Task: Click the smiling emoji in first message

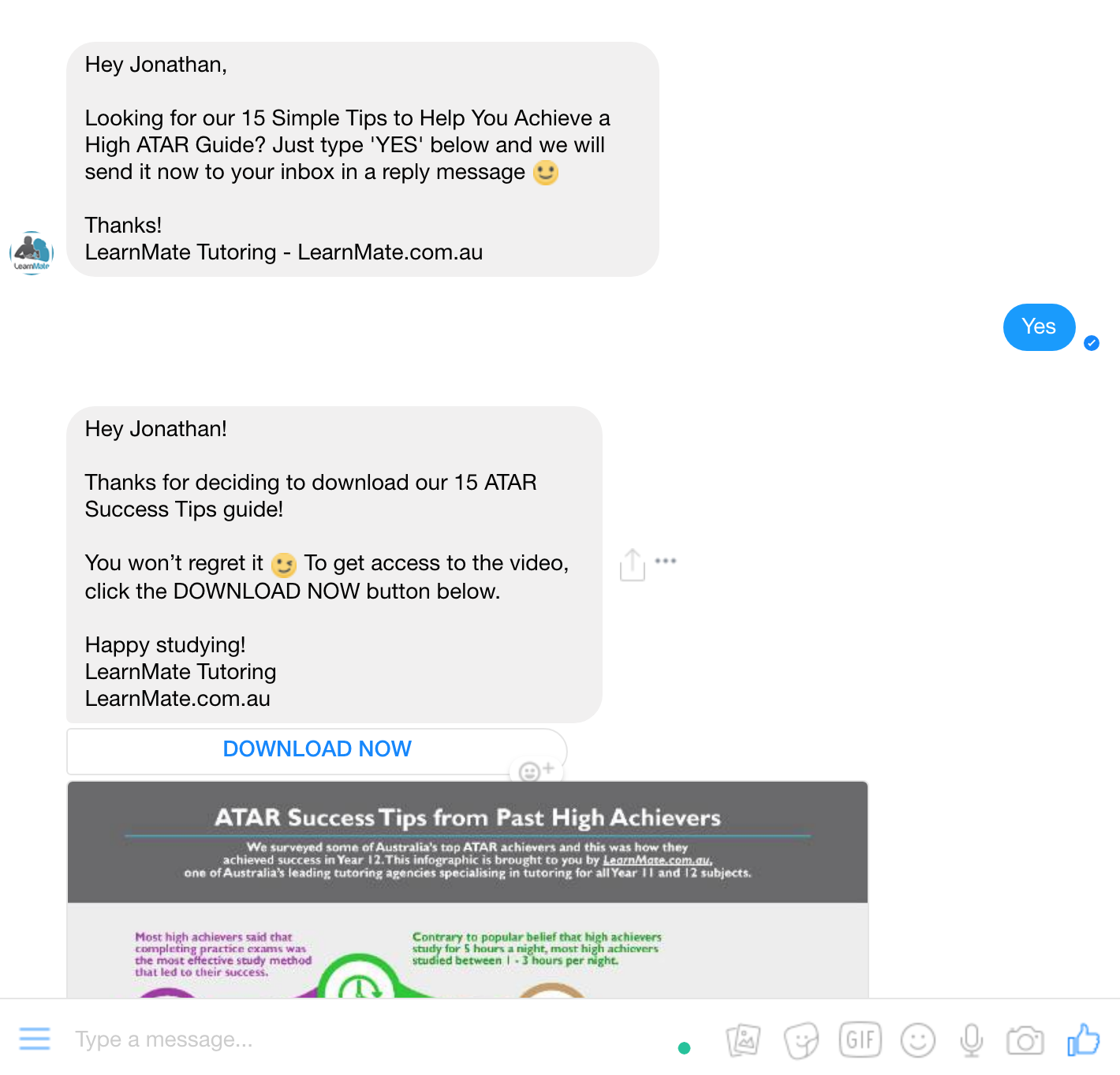Action: pyautogui.click(x=546, y=172)
